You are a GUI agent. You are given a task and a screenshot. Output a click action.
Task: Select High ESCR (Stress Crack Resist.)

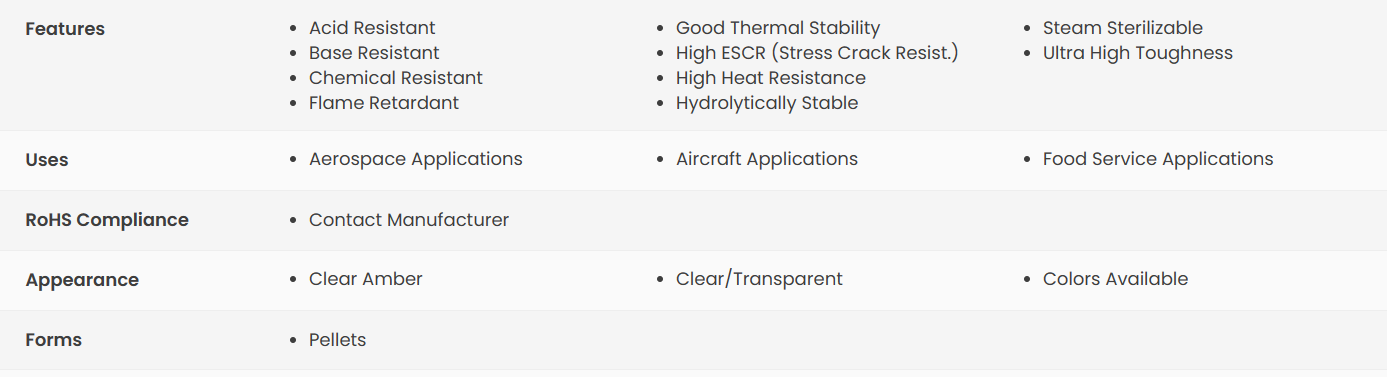coord(817,53)
